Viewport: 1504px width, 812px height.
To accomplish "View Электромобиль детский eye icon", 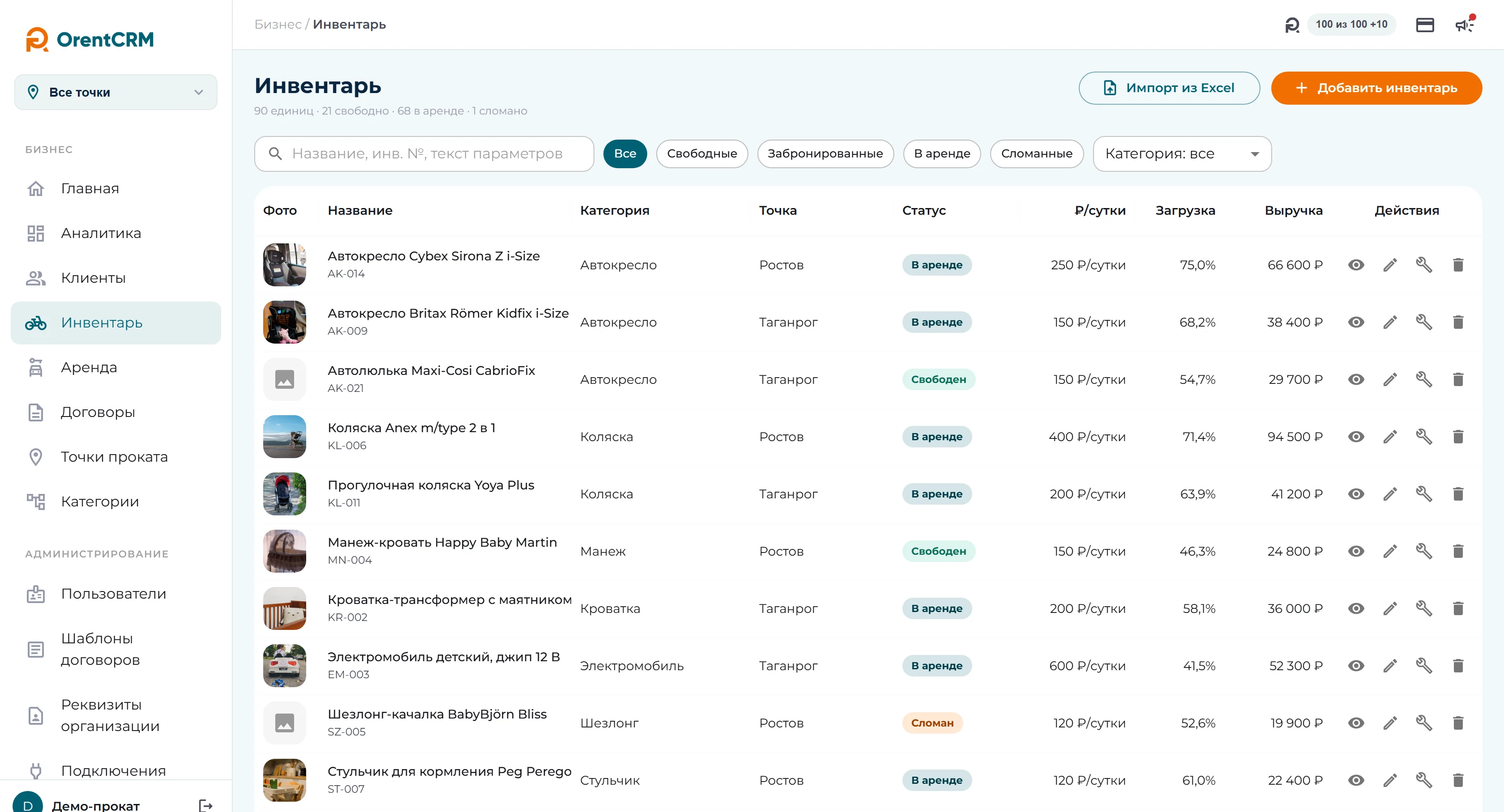I will coord(1356,666).
